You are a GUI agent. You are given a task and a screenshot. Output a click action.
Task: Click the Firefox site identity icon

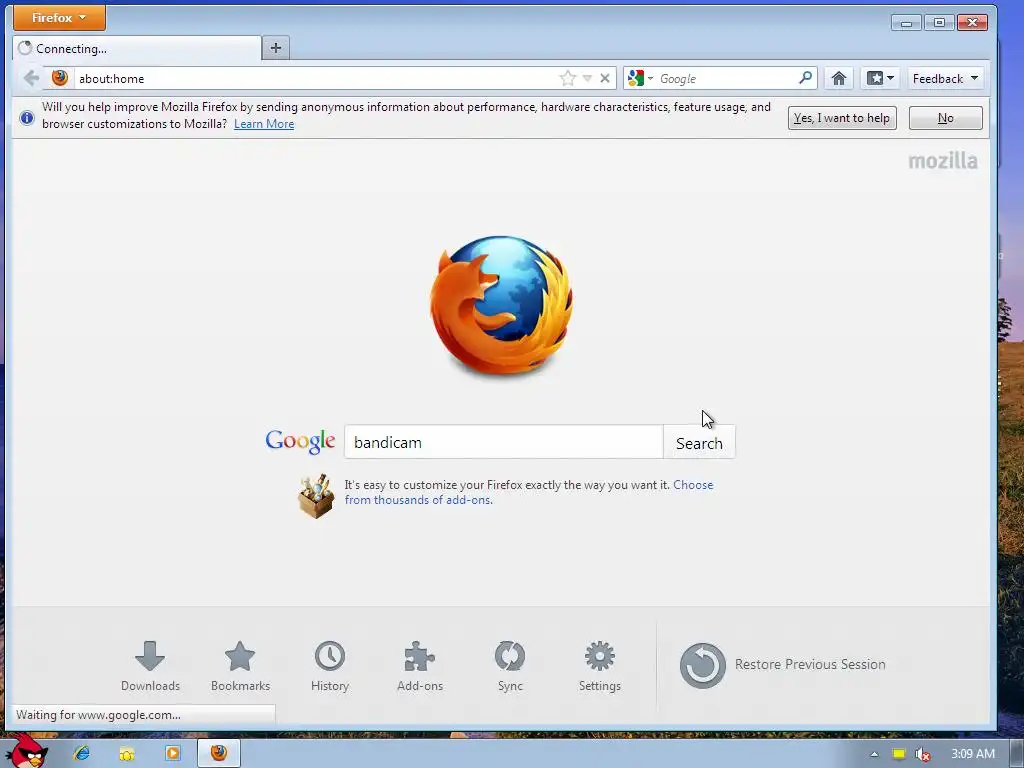coord(60,78)
